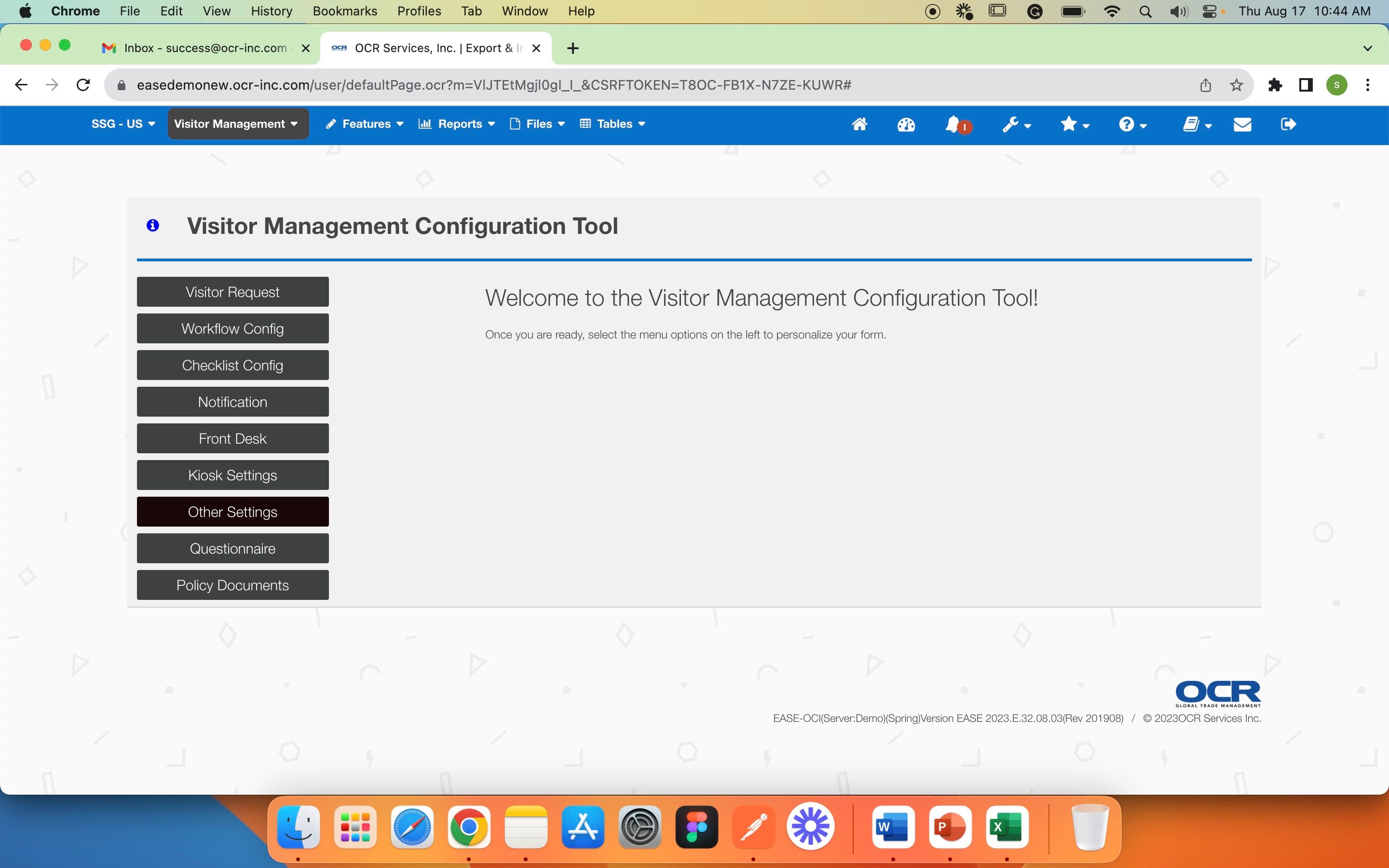
Task: Open the wrench tools menu
Action: (x=1017, y=124)
